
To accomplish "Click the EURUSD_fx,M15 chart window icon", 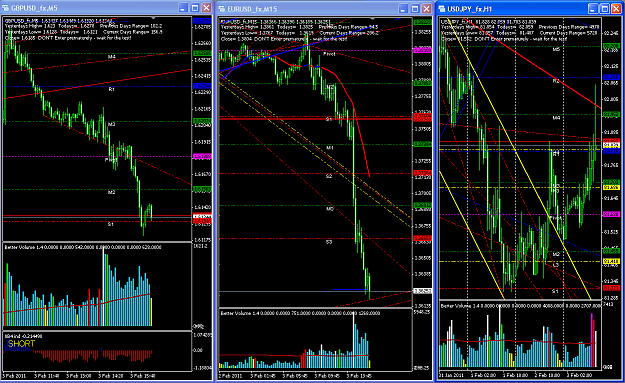I will click(222, 9).
